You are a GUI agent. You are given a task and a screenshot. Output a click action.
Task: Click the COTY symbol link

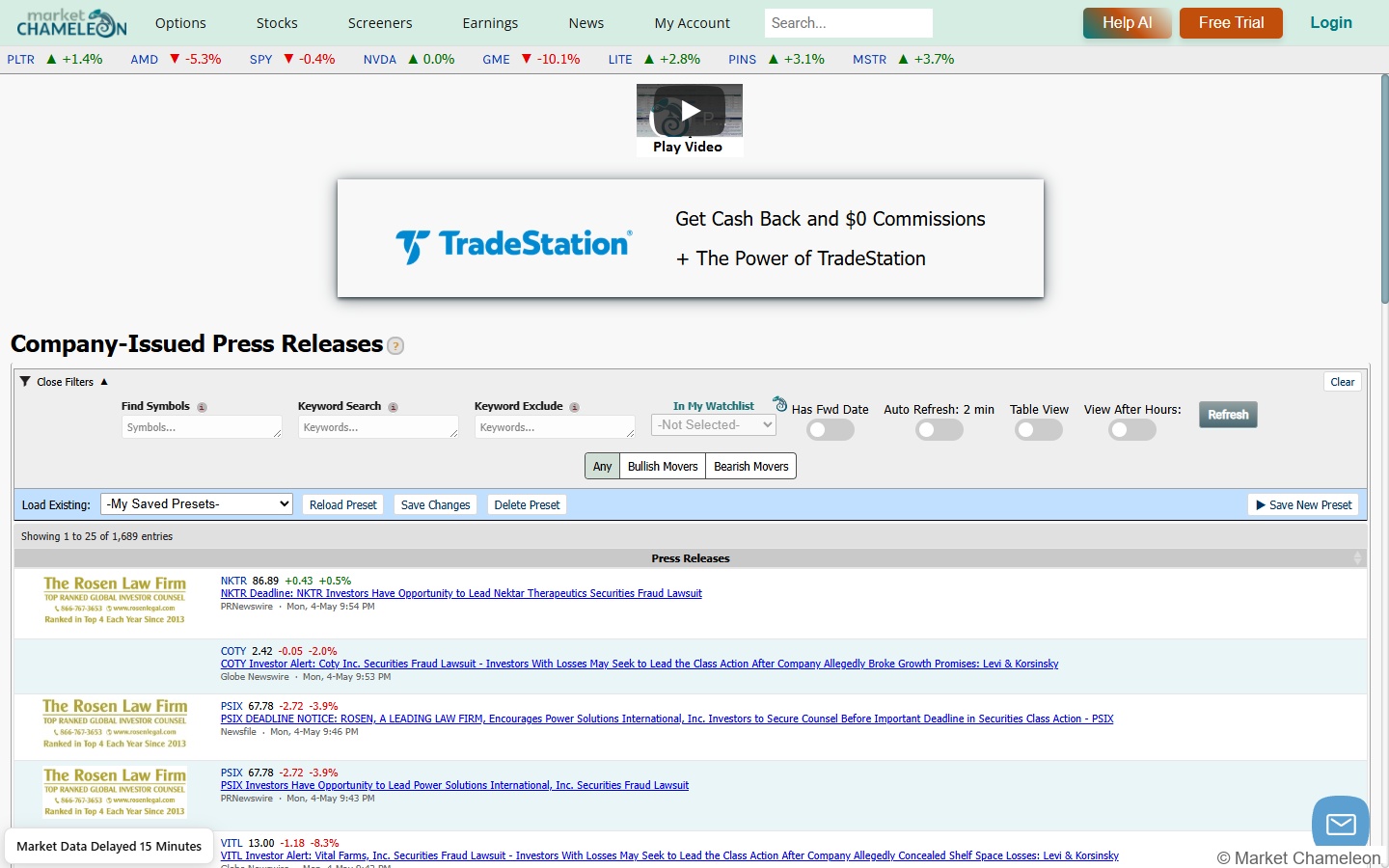(233, 651)
